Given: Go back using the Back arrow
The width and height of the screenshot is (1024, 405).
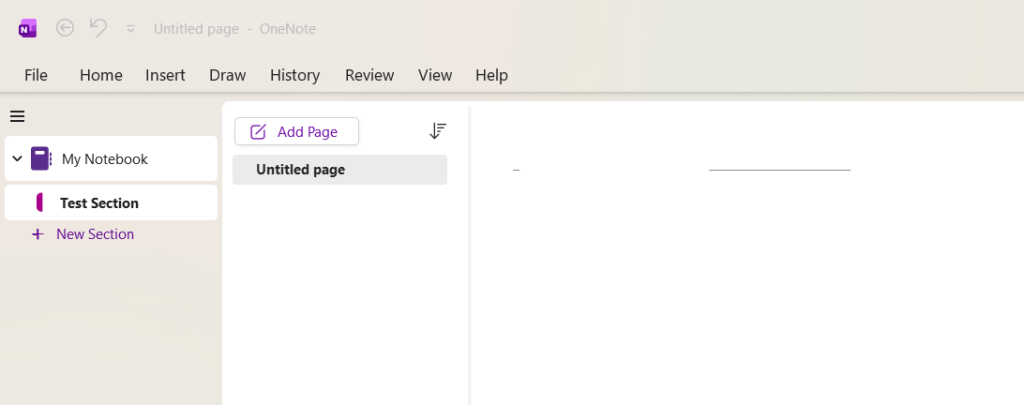Looking at the screenshot, I should pyautogui.click(x=65, y=29).
